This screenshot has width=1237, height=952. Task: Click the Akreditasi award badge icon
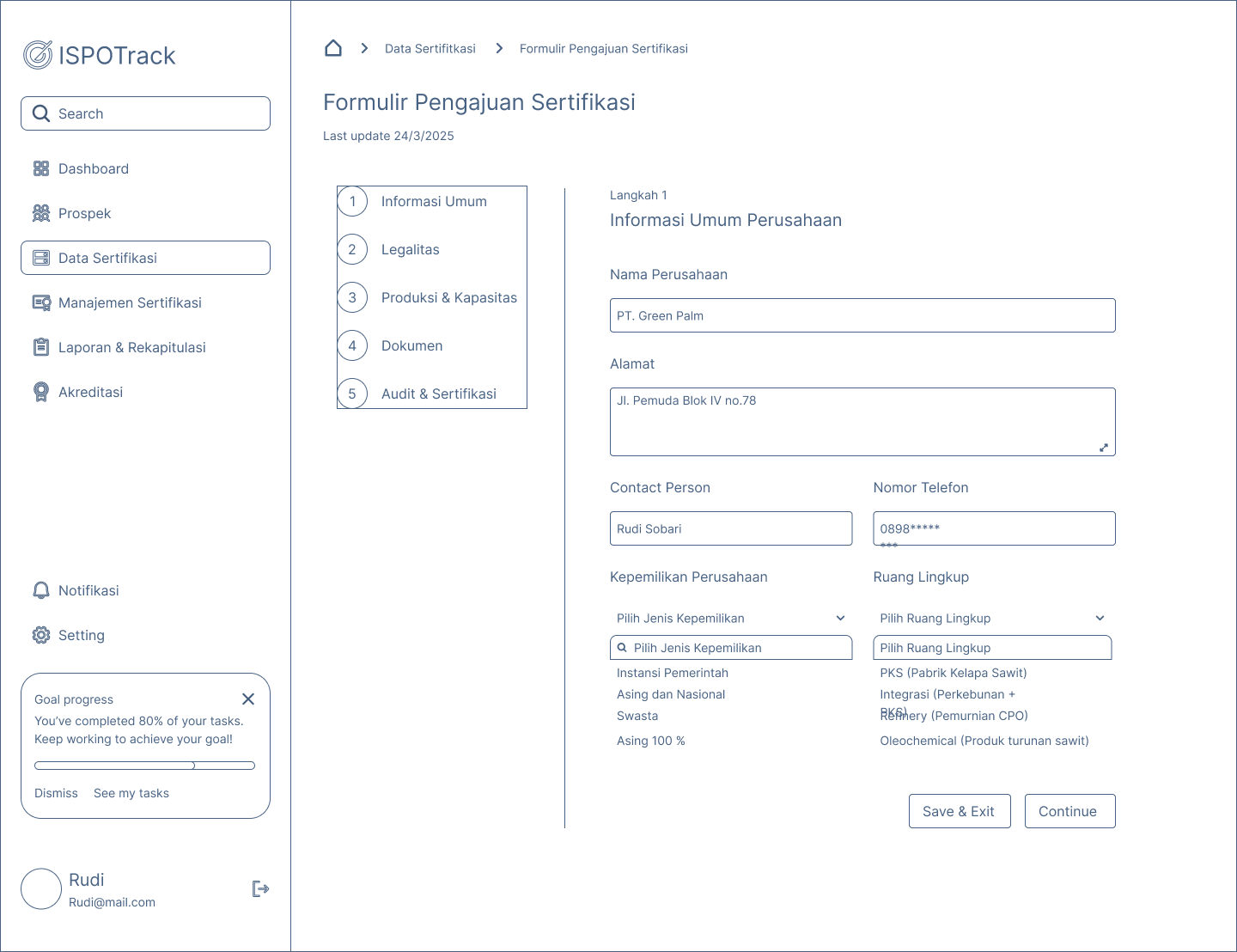(x=41, y=392)
